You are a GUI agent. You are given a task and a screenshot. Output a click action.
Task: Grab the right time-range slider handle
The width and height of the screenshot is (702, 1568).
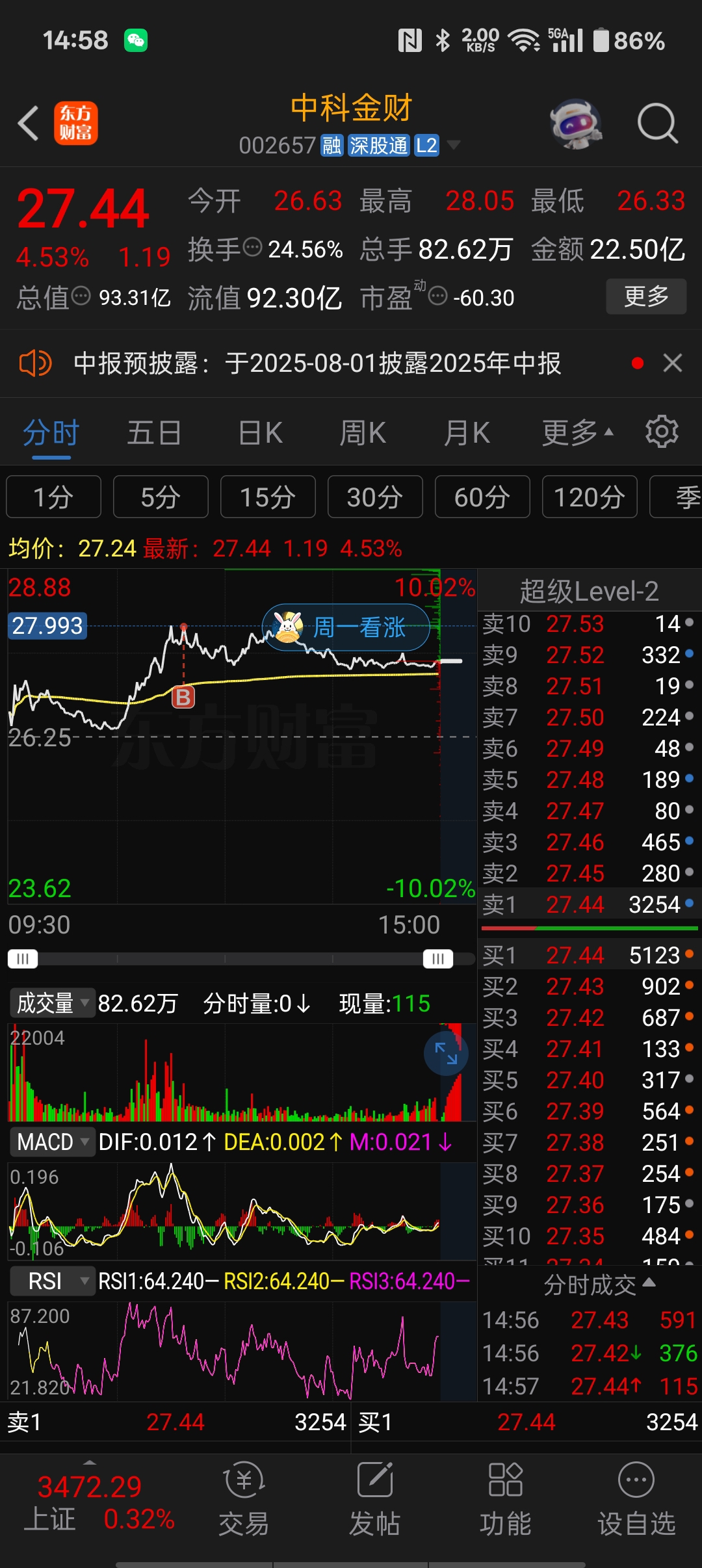point(438,959)
